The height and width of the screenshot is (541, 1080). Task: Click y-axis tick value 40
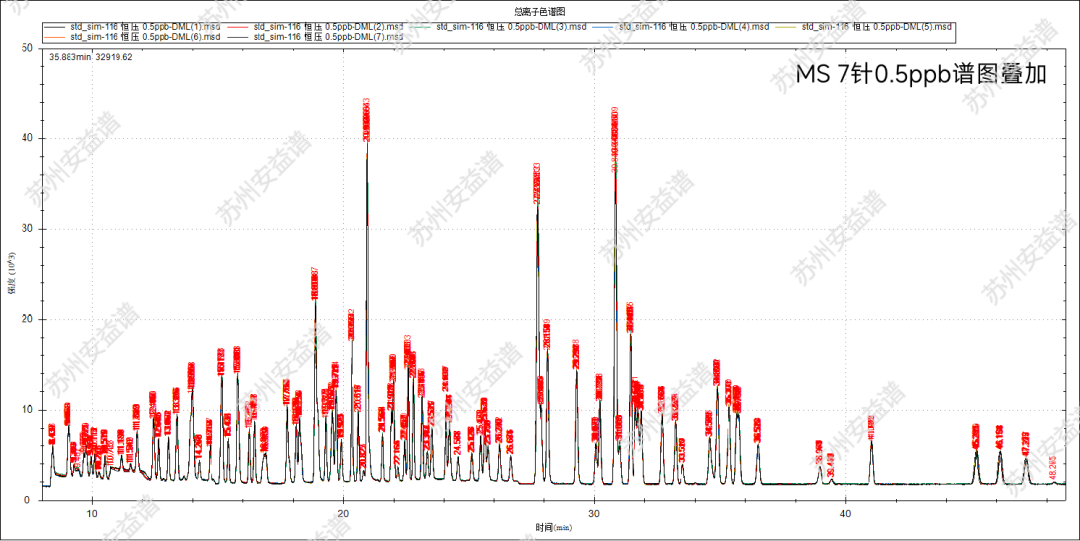coord(27,138)
